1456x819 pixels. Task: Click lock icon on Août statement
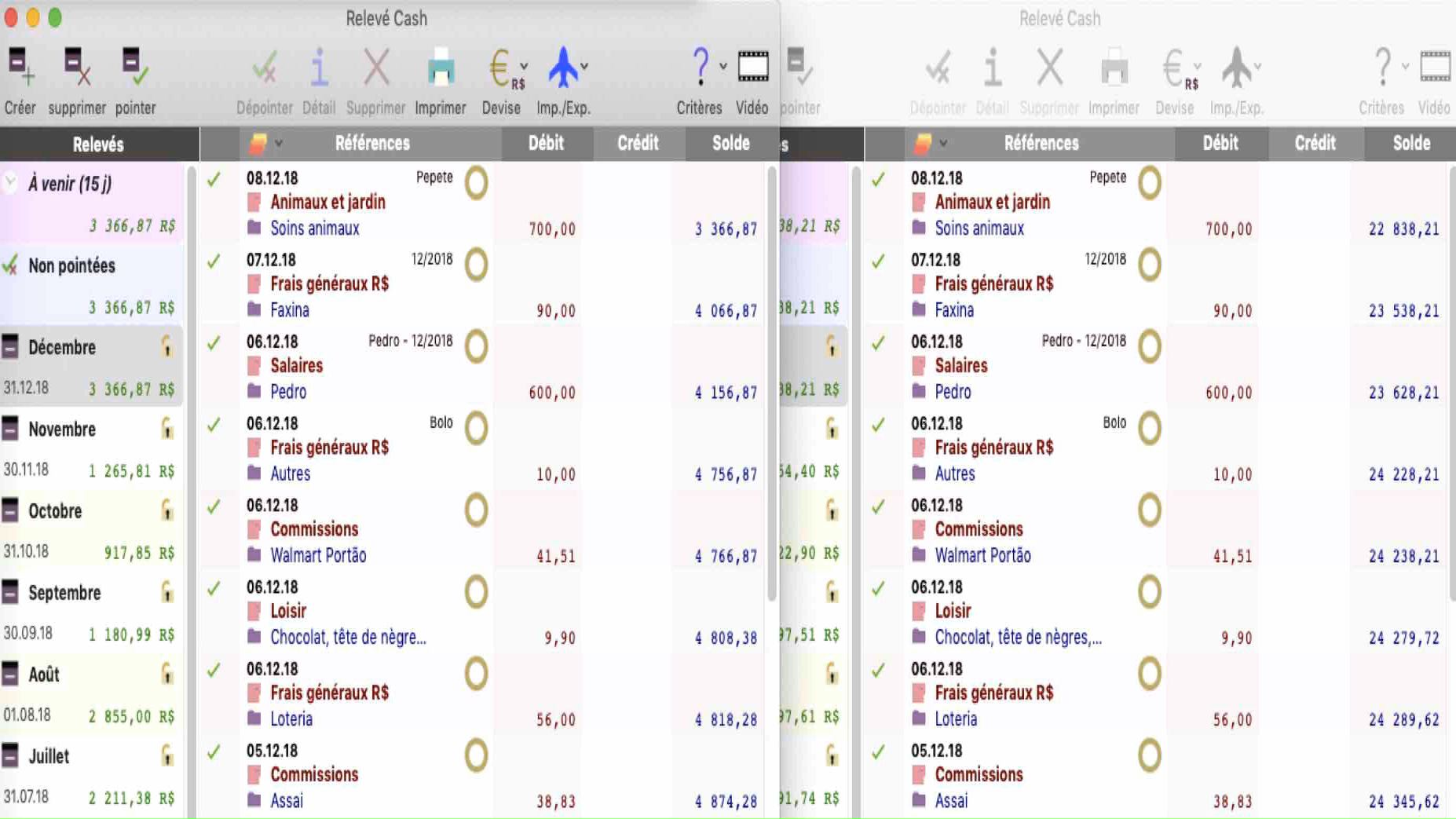pos(166,673)
